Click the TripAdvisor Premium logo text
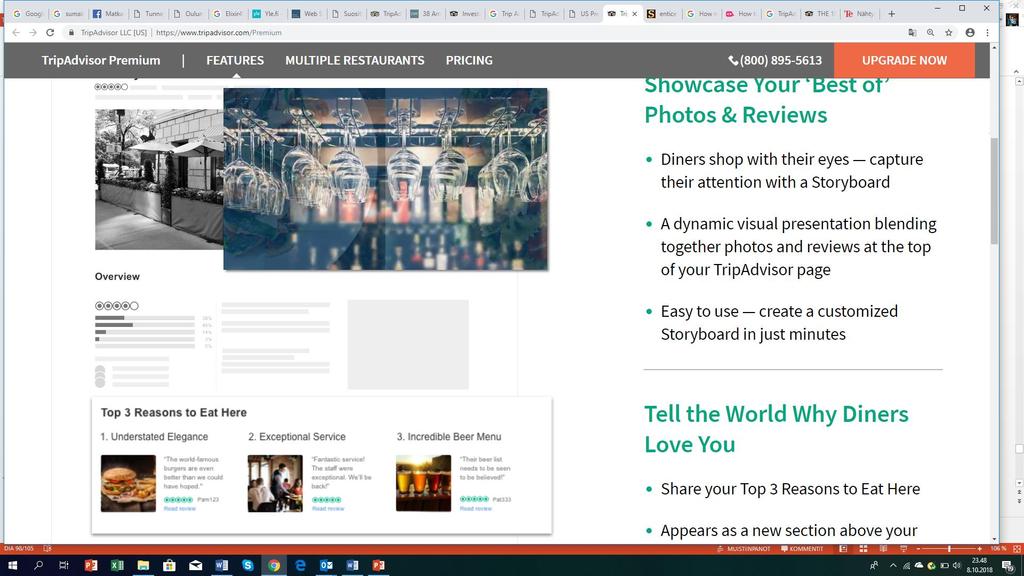The height and width of the screenshot is (576, 1024). point(101,60)
